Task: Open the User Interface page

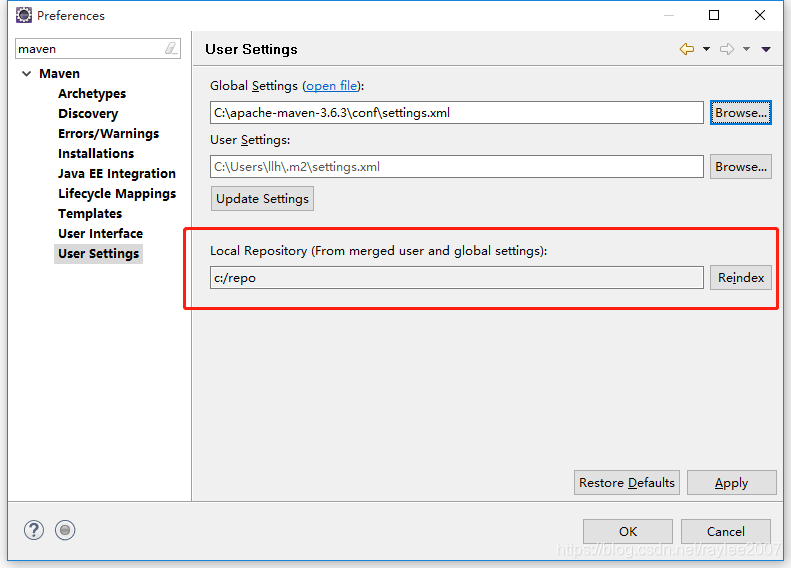Action: pyautogui.click(x=100, y=234)
